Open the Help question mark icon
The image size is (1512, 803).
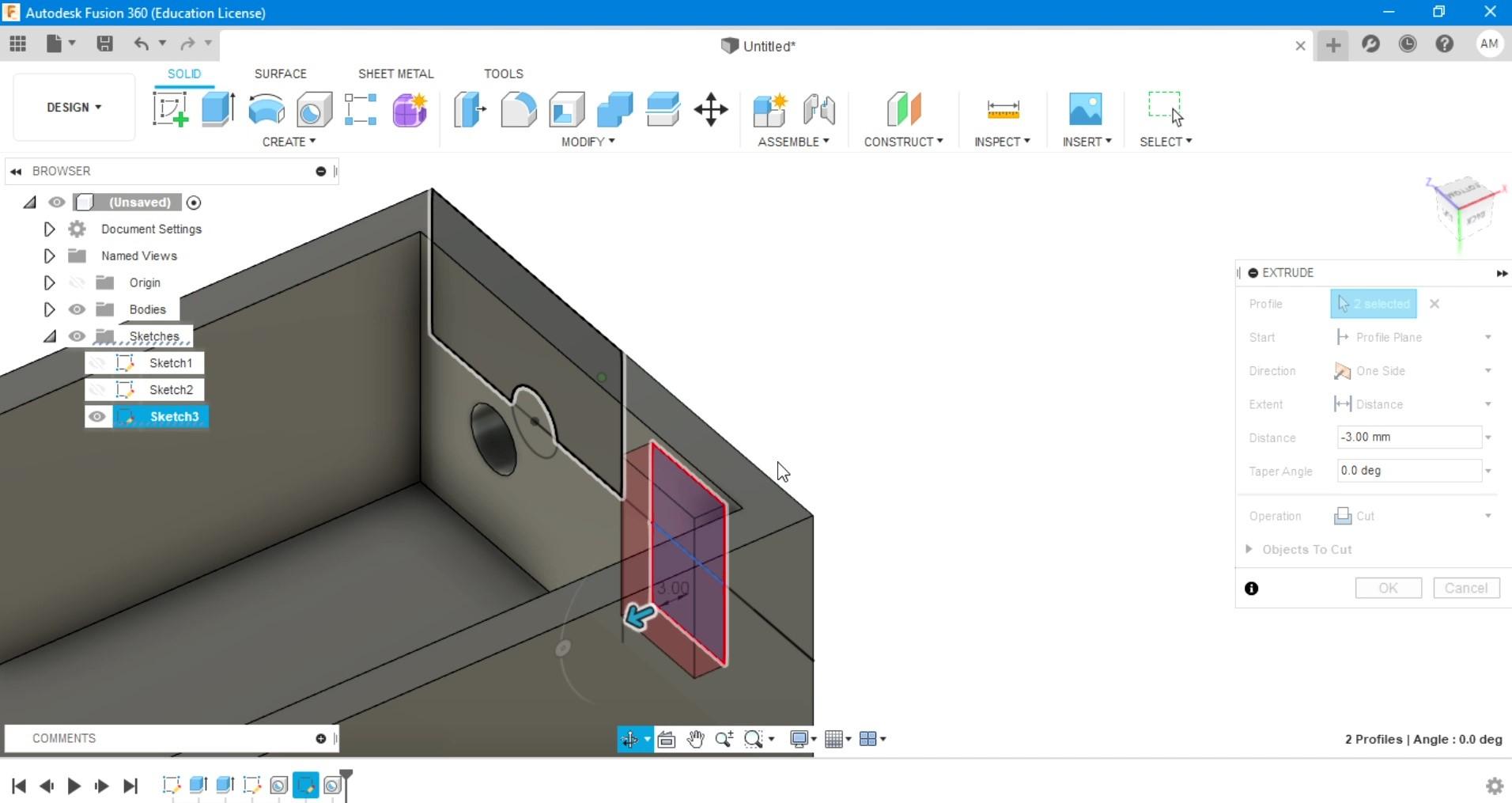1445,44
